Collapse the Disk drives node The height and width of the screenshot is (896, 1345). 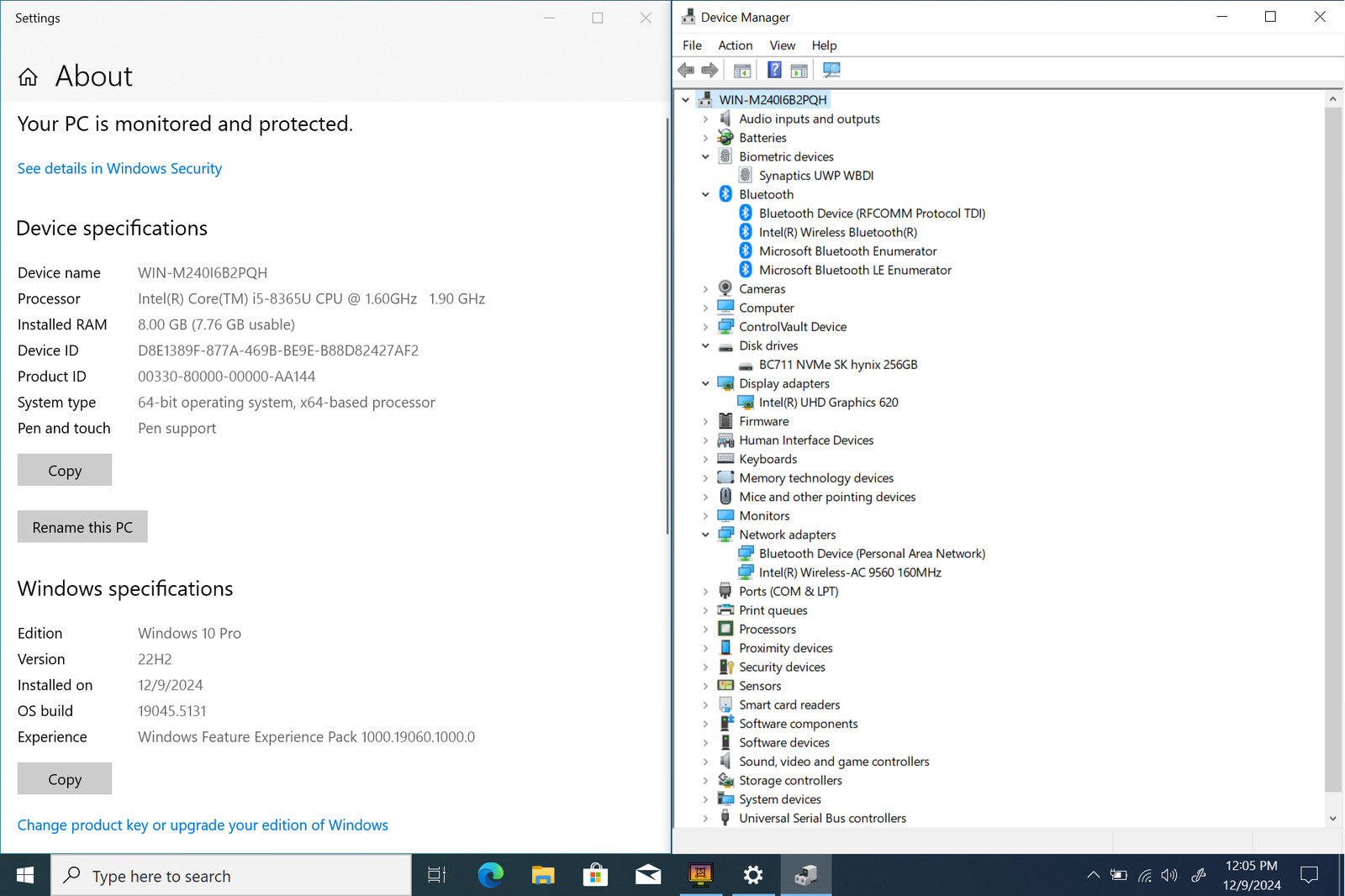tap(705, 345)
